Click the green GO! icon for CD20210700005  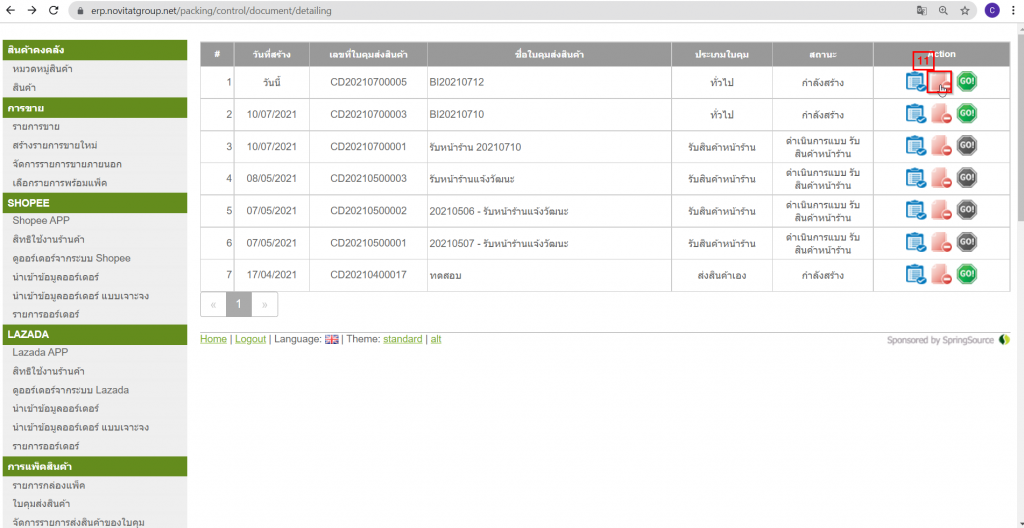[x=966, y=82]
